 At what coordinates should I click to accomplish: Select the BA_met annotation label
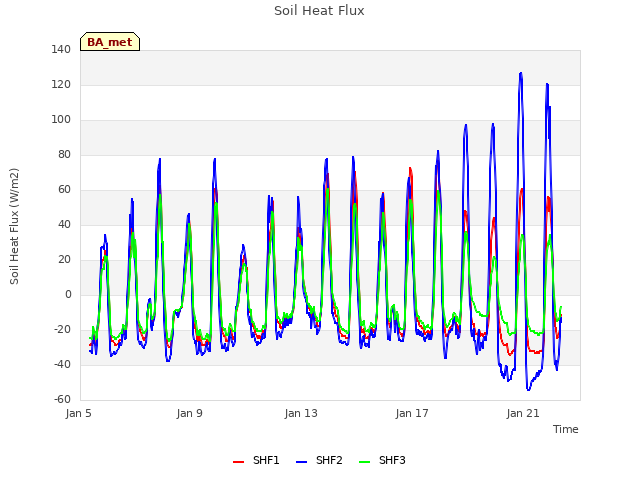[110, 42]
